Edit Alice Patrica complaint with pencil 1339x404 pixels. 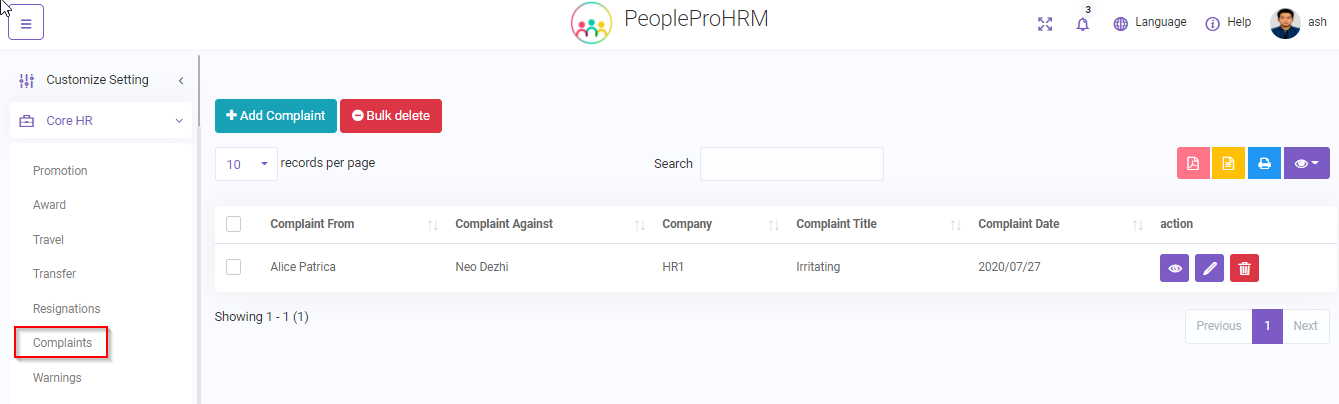pos(1209,268)
